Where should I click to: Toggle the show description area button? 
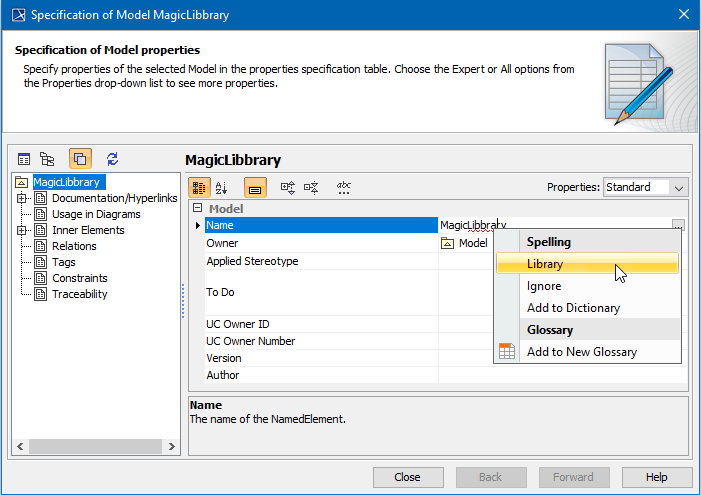click(x=255, y=187)
